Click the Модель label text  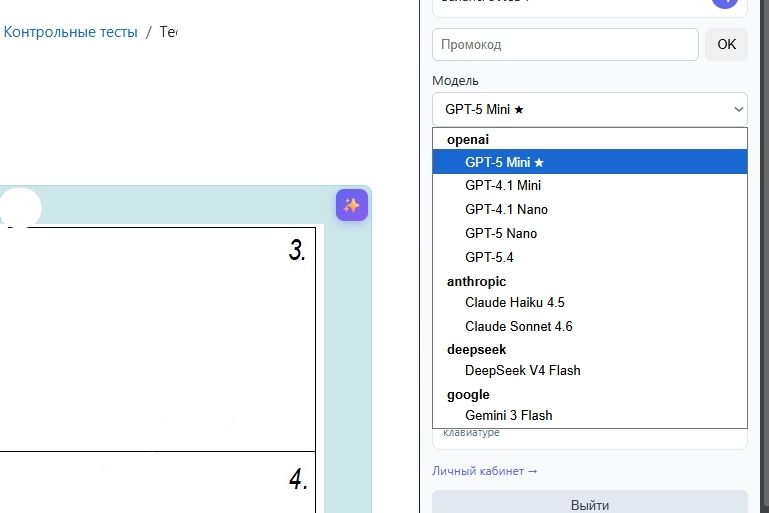[x=455, y=80]
